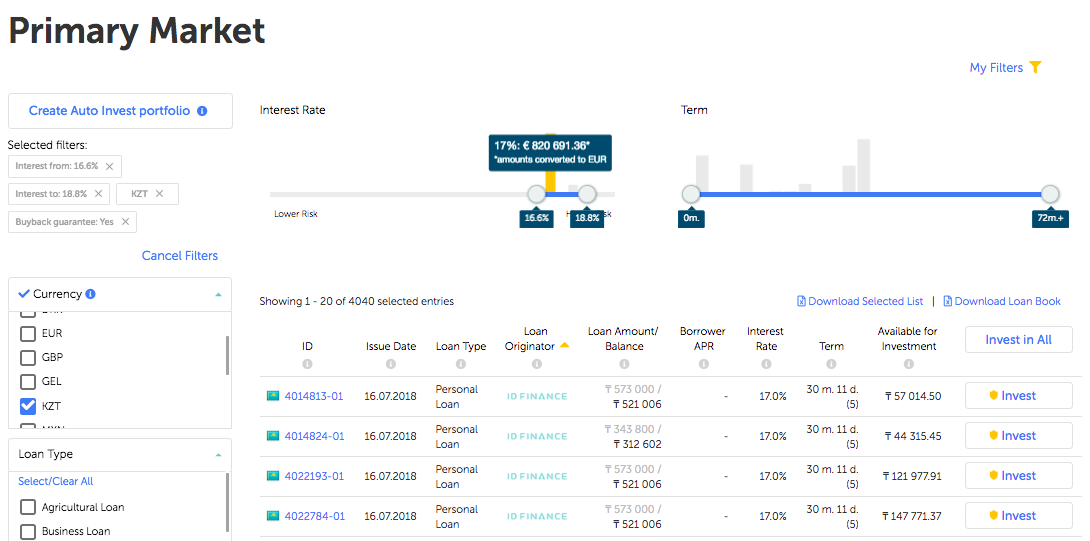This screenshot has height=541, width=1090.
Task: Click the info icon under Issue Date column
Action: pyautogui.click(x=391, y=364)
